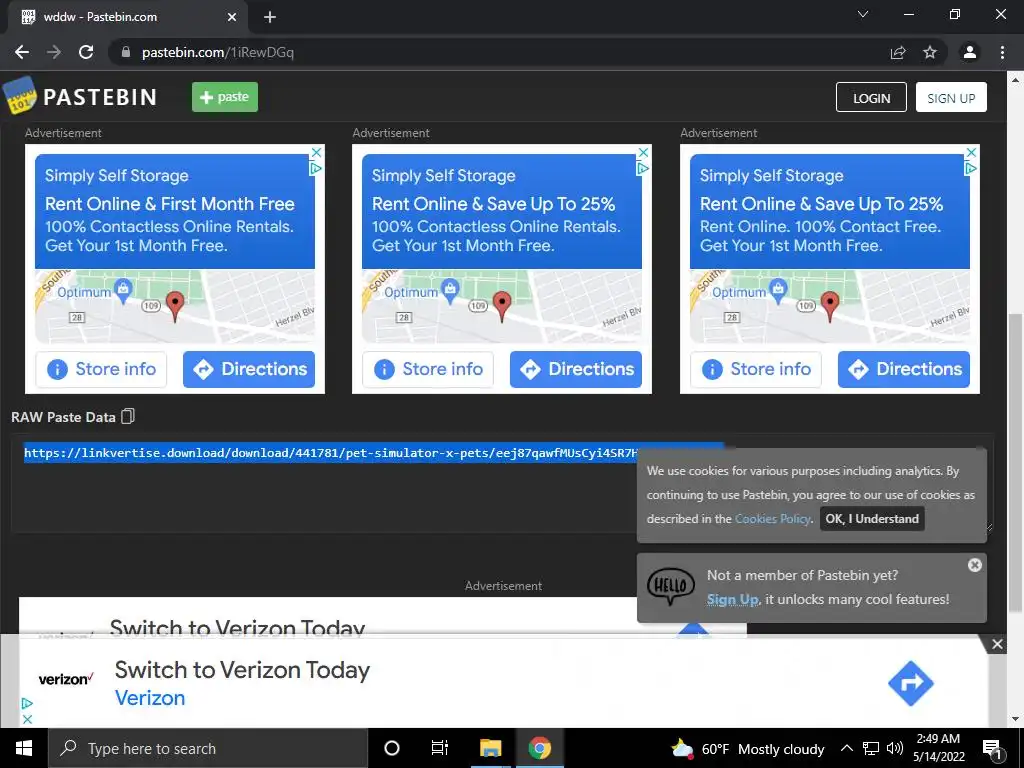
Task: Click the browser forward arrow
Action: coord(54,52)
